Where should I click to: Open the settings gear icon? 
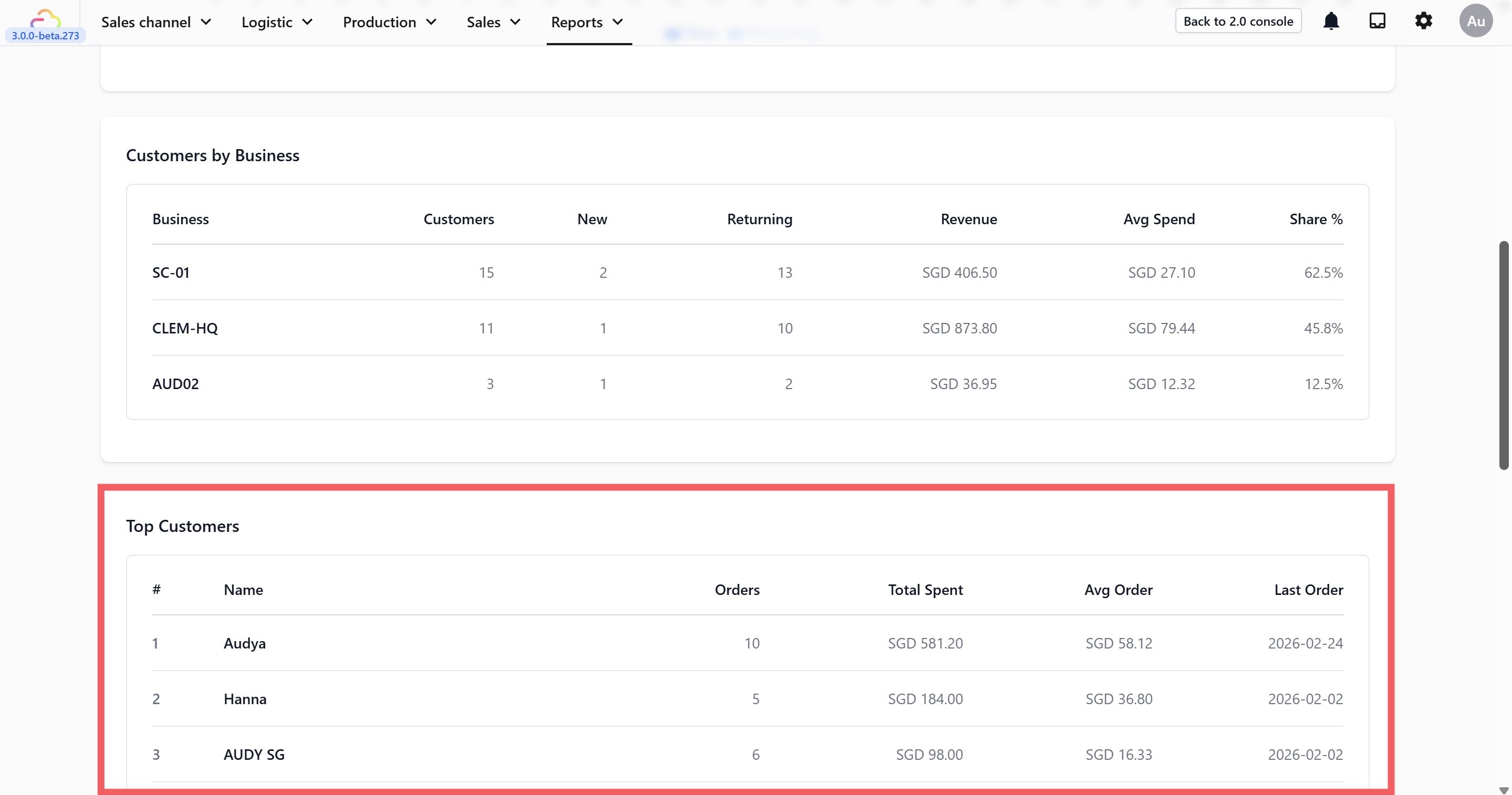coord(1423,22)
